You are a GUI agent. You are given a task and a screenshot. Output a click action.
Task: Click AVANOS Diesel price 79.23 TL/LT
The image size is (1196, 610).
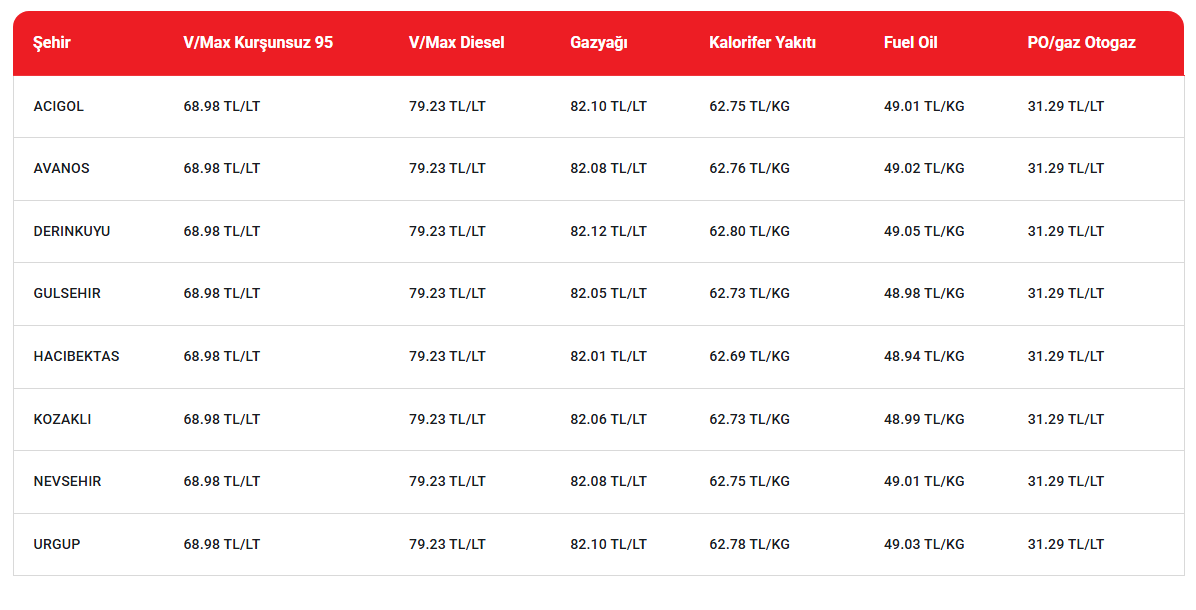[x=447, y=168]
